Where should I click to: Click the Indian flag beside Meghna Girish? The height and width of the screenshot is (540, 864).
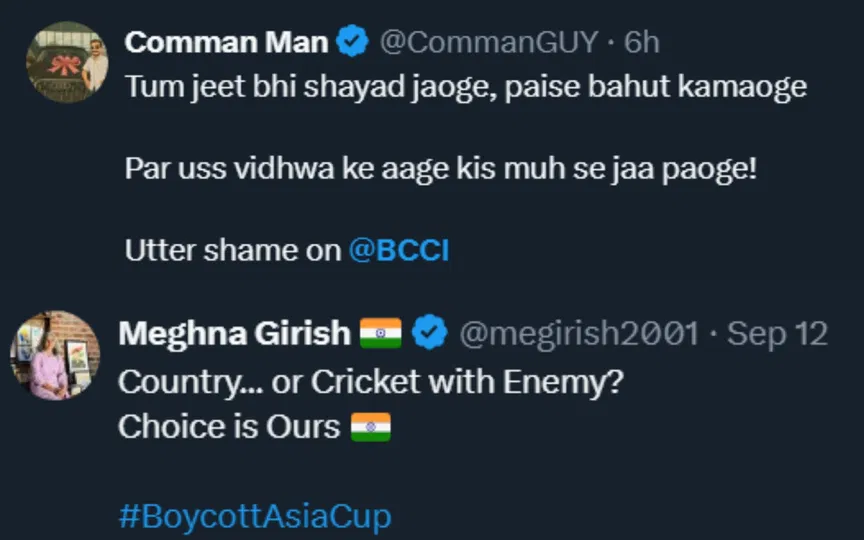click(x=380, y=333)
